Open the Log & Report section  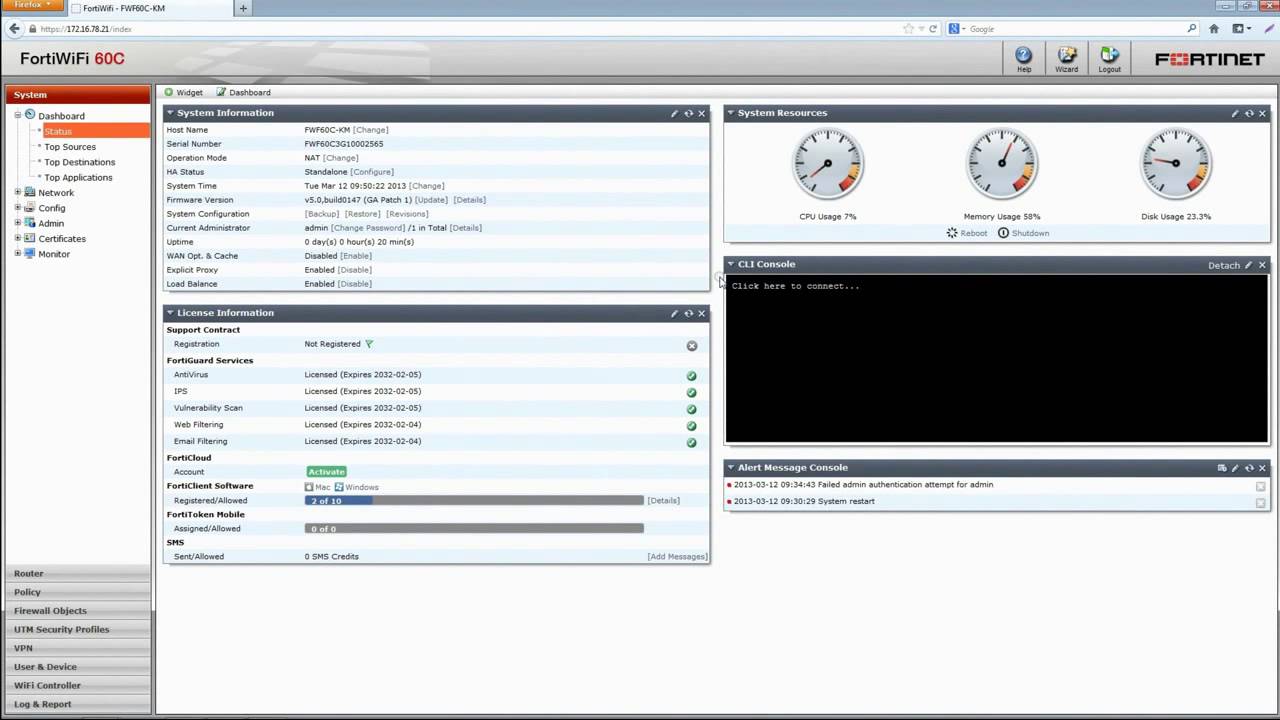(x=78, y=704)
